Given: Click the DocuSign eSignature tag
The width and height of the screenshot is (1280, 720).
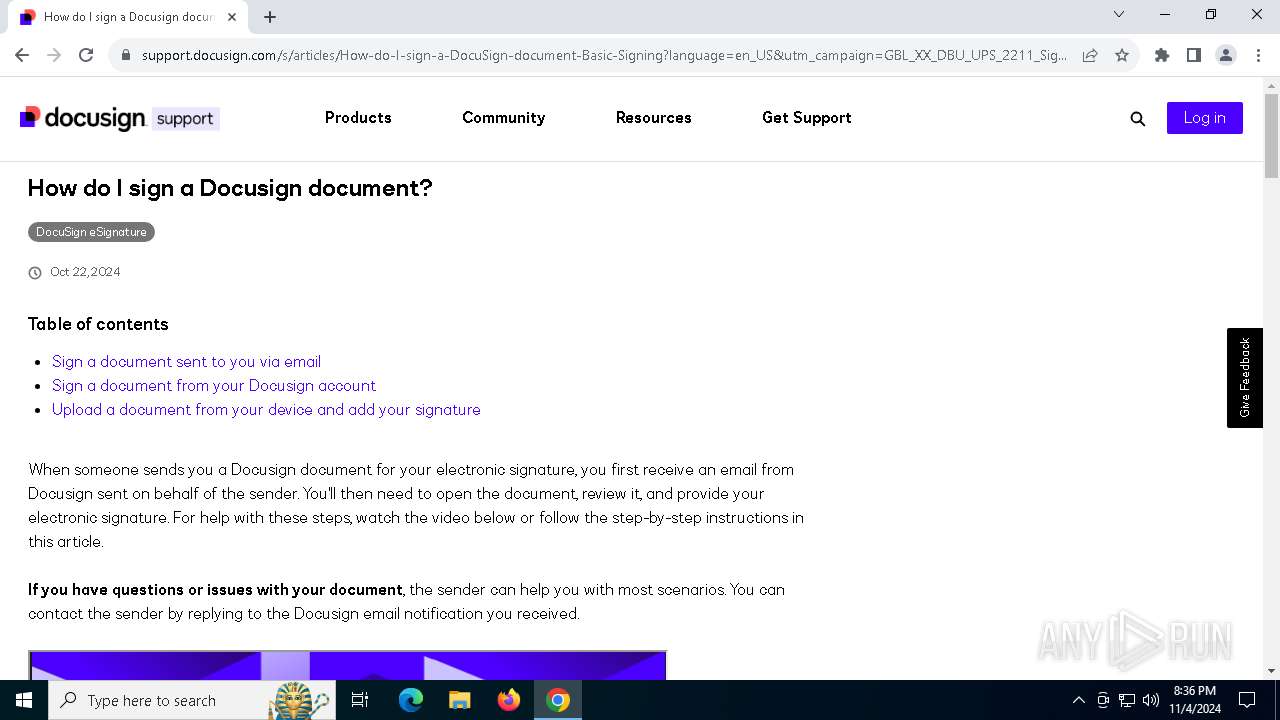Looking at the screenshot, I should (x=91, y=232).
